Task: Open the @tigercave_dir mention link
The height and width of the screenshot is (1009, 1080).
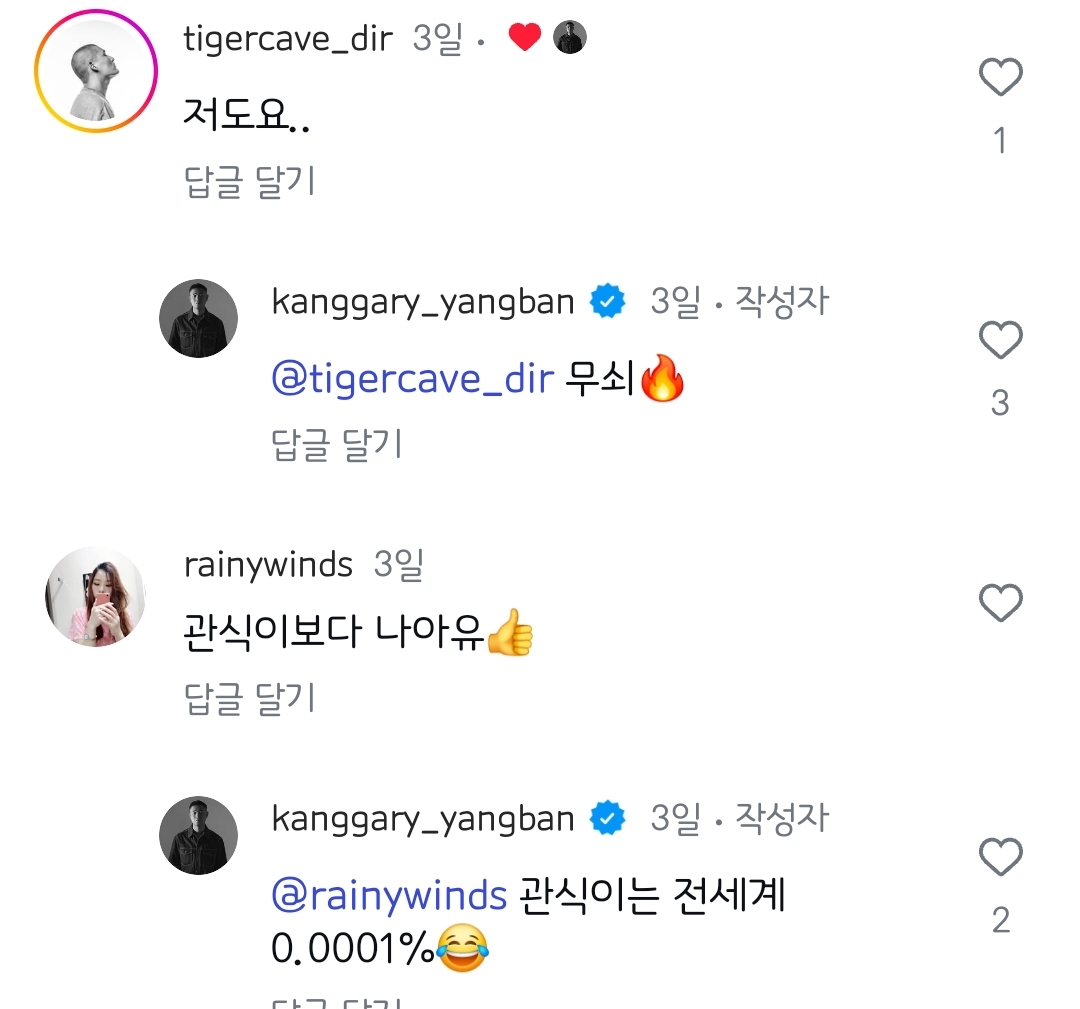Action: (x=413, y=379)
